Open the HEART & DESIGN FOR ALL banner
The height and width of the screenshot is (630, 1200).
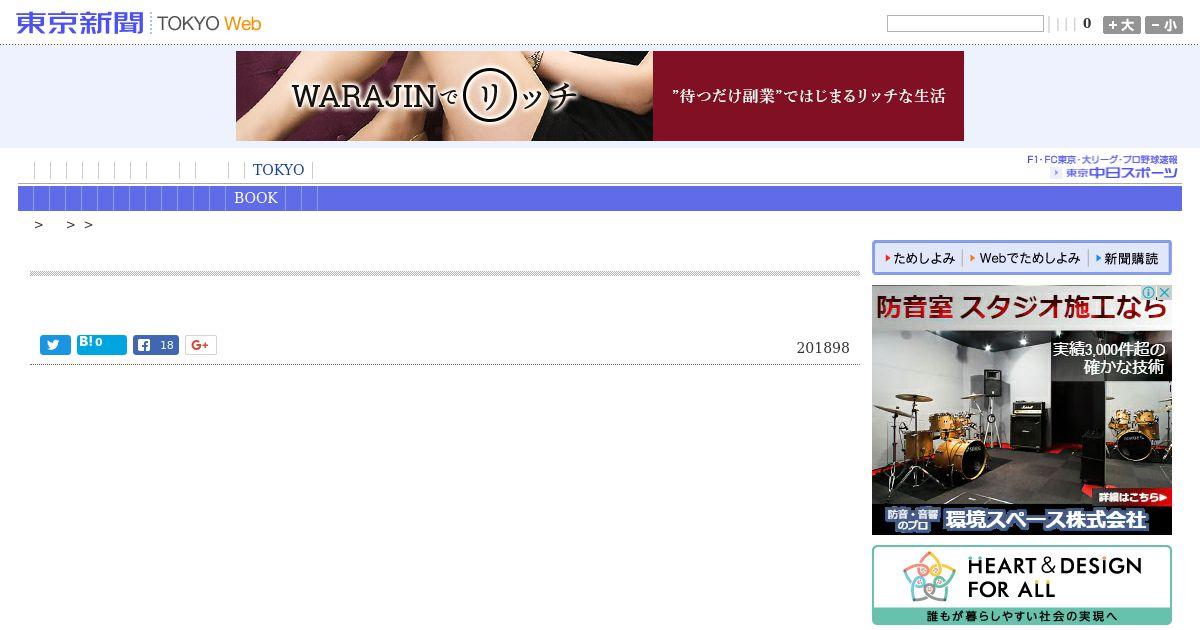point(1022,585)
